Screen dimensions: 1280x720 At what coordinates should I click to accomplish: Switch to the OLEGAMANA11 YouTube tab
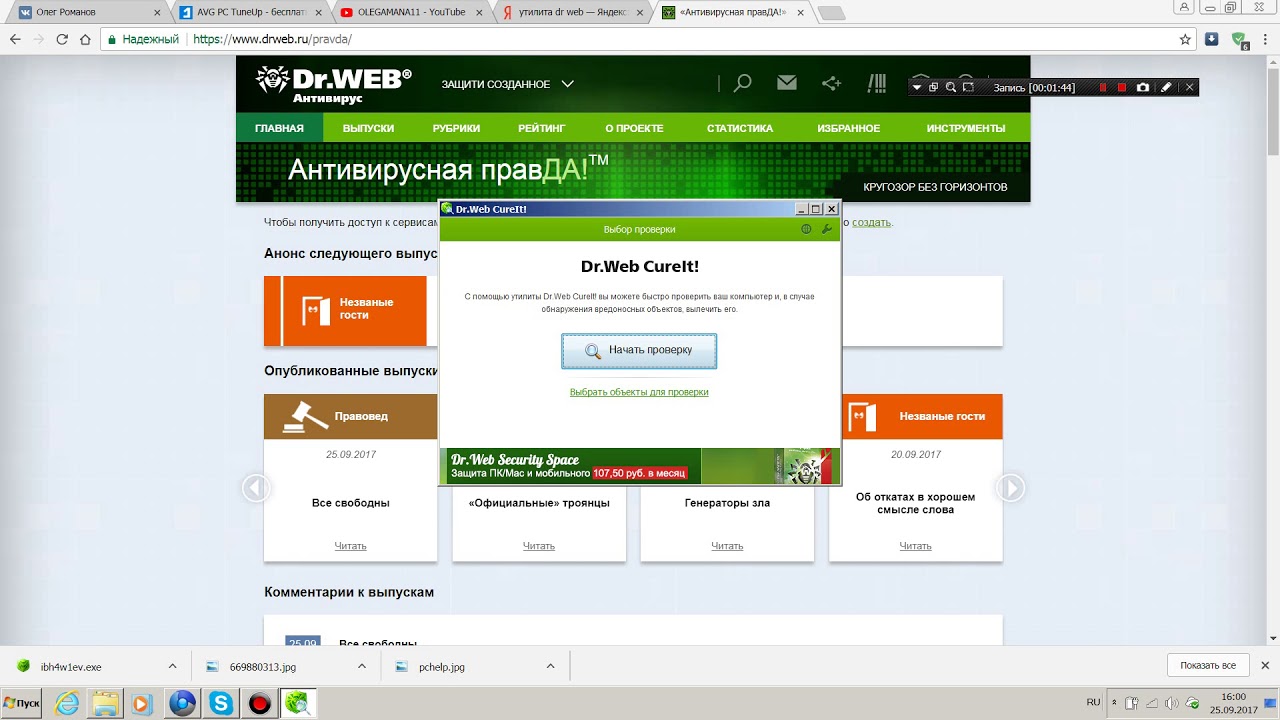tap(405, 12)
